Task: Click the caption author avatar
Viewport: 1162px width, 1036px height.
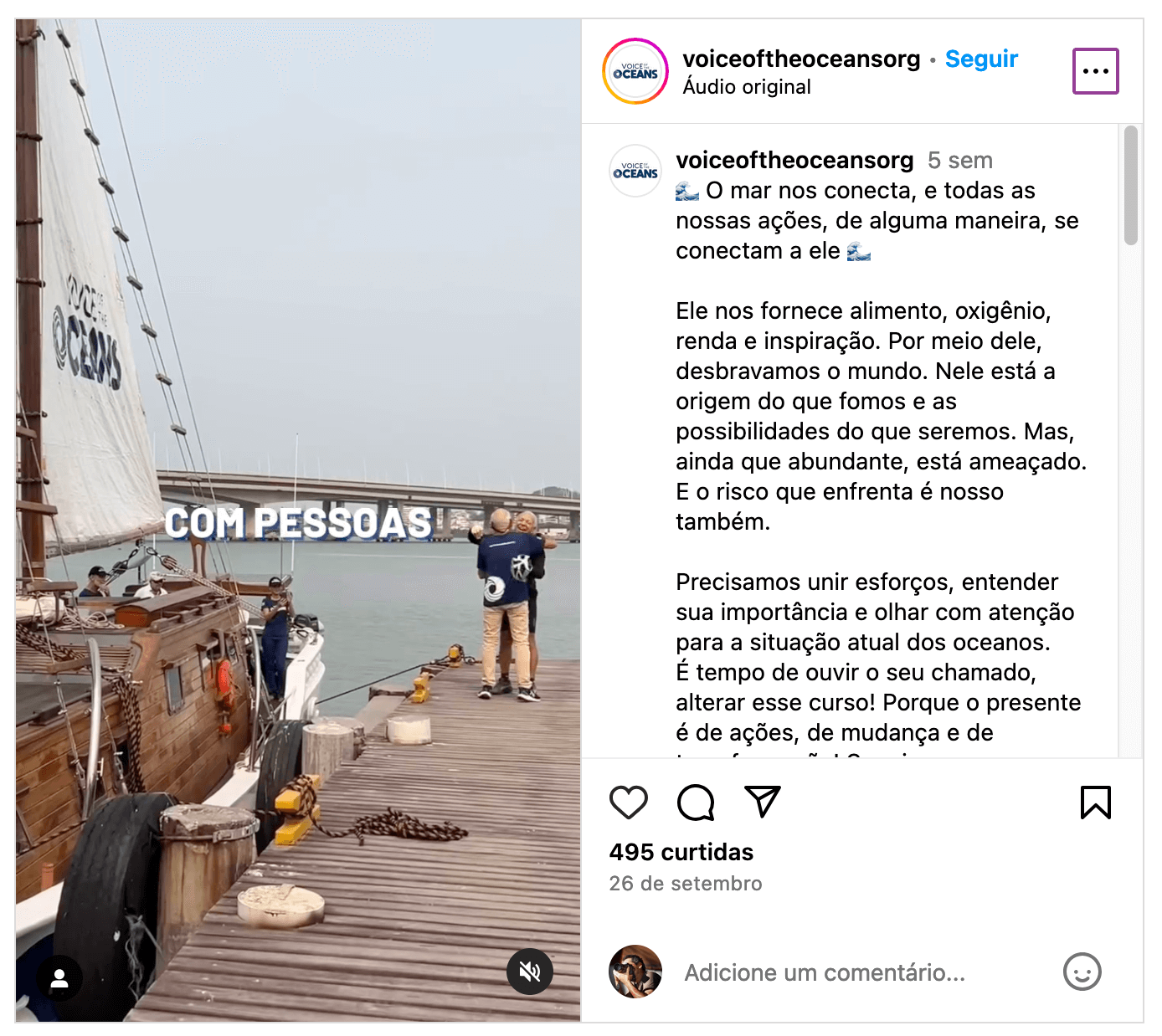Action: (x=635, y=171)
